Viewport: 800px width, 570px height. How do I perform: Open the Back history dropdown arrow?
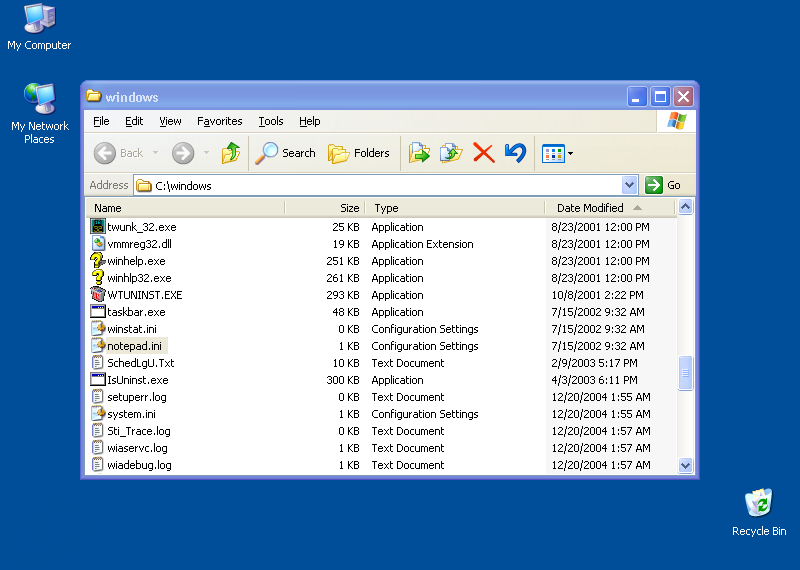[155, 153]
